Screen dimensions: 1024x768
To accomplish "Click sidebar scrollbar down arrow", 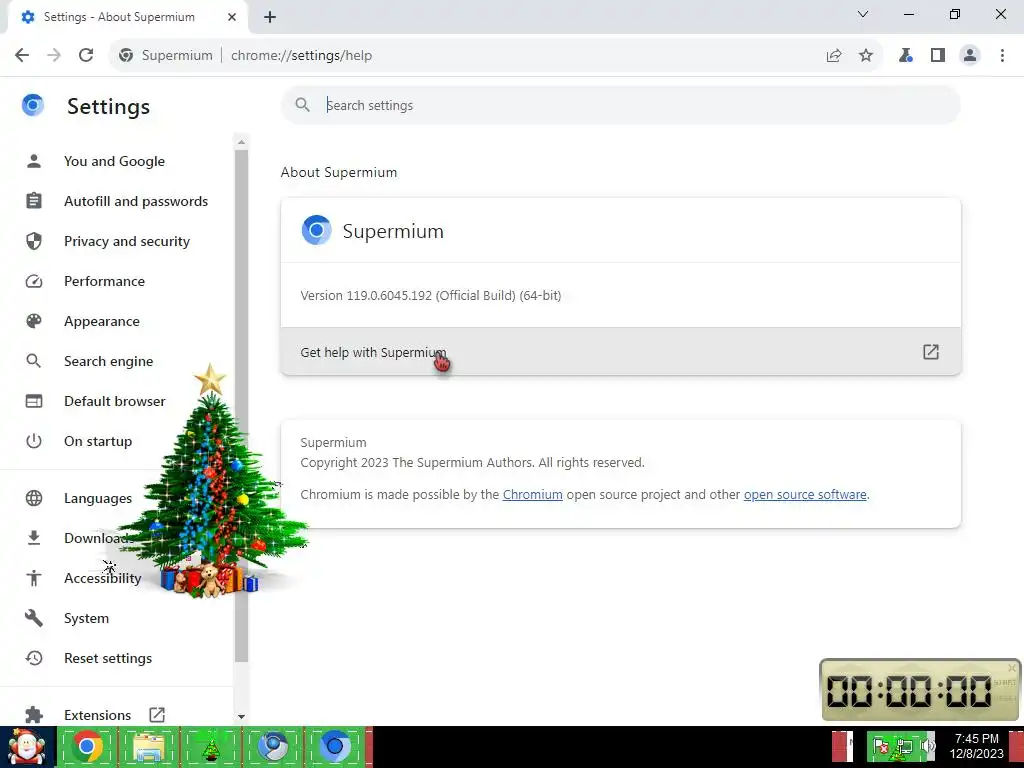I will pos(241,716).
